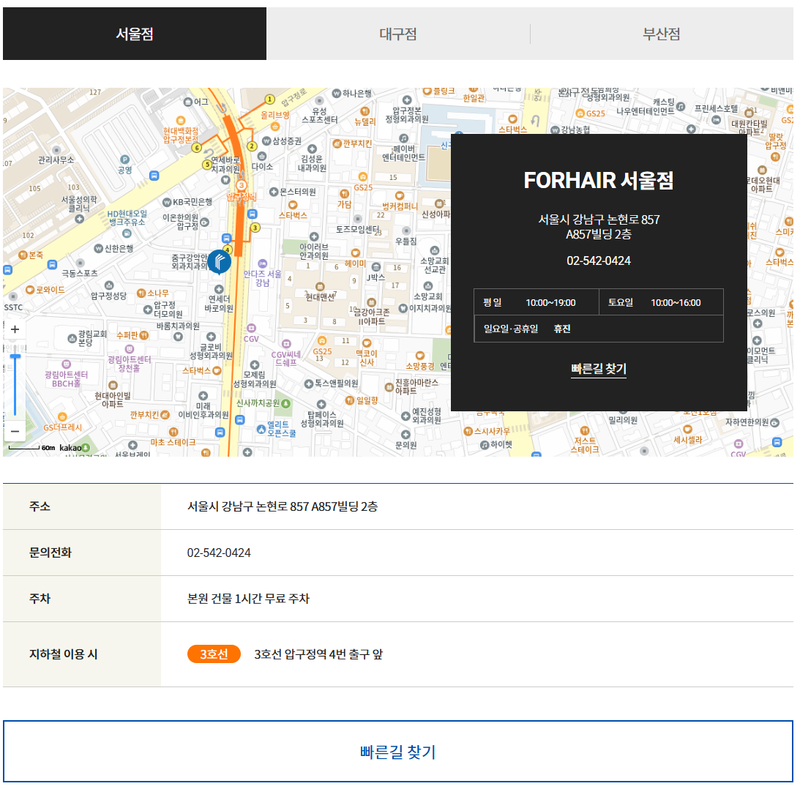Click the 가담 restaurant icon
Image resolution: width=800 pixels, height=786 pixels.
344,194
